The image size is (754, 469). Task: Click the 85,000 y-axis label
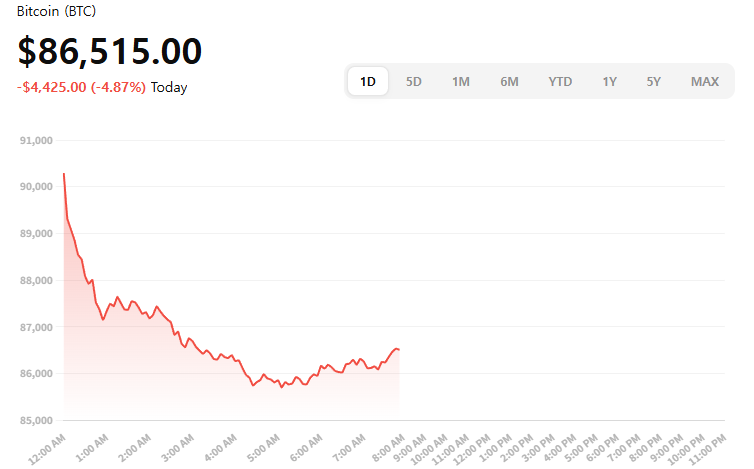pos(35,420)
